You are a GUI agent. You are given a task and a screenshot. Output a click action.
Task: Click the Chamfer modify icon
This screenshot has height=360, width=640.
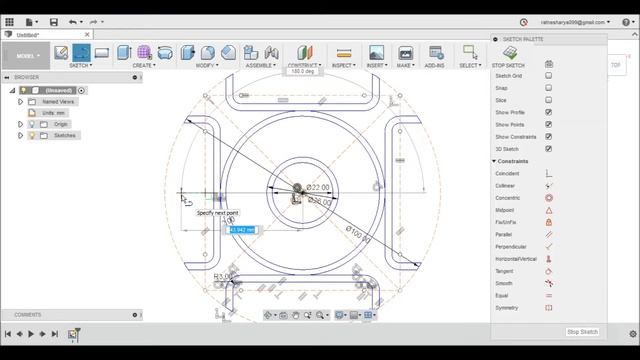229,53
